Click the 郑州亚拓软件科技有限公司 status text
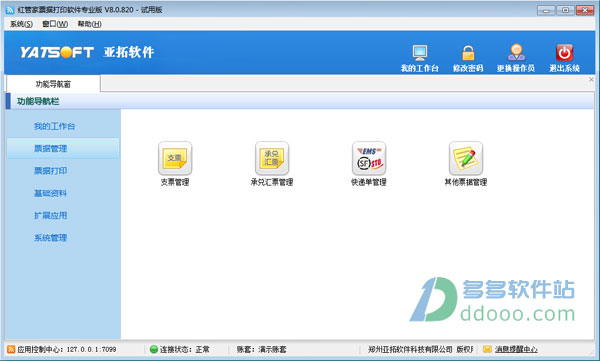600x361 pixels. 410,349
